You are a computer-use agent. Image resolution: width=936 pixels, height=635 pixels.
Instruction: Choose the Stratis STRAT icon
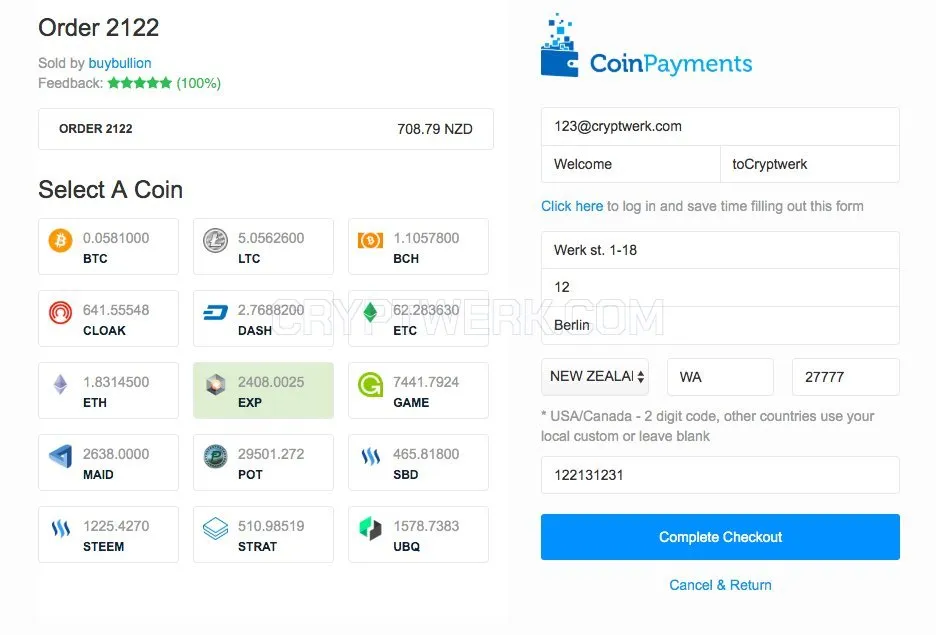tap(215, 529)
